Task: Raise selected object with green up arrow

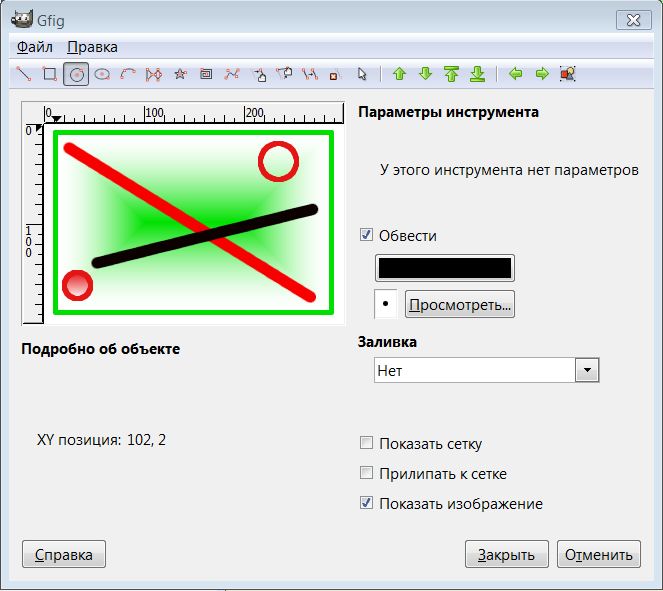Action: (x=399, y=74)
